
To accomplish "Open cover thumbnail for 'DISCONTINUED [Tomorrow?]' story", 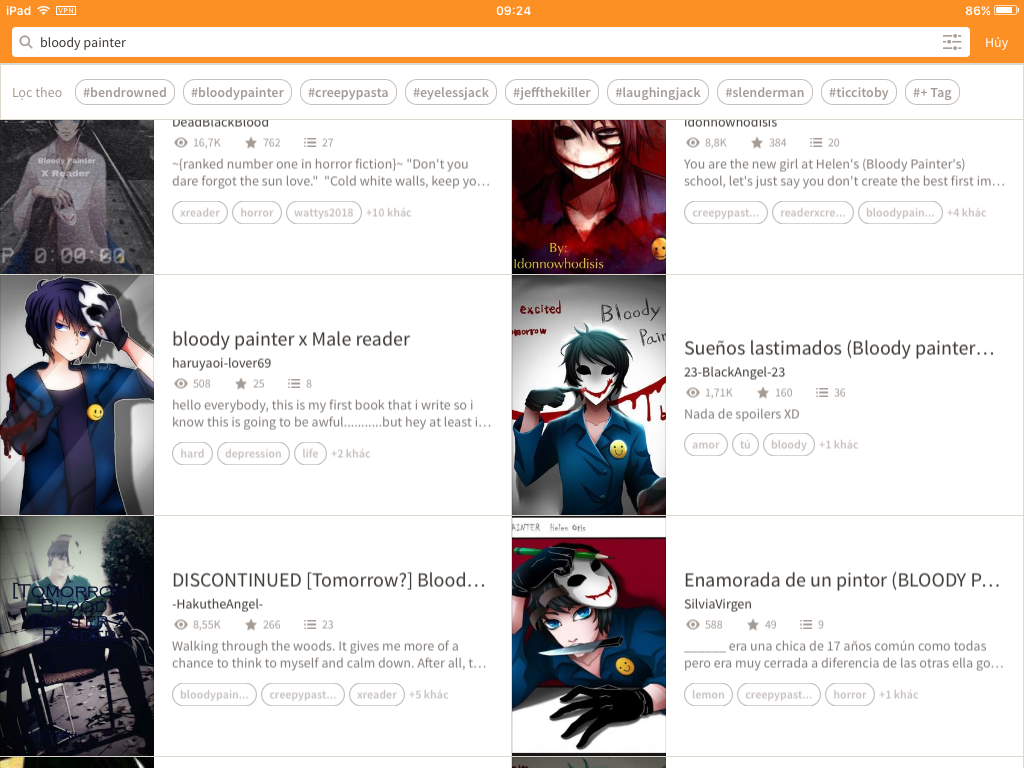I will [x=77, y=636].
